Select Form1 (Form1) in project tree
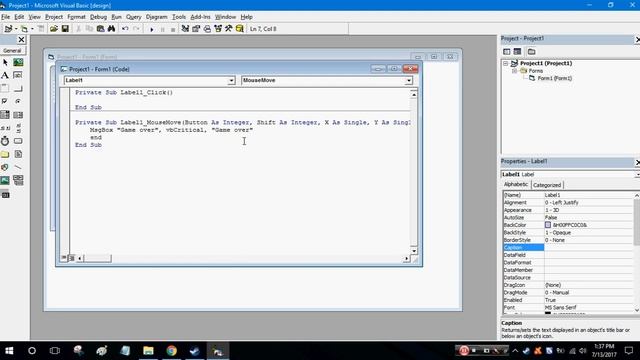Viewport: 640px width, 360px height. point(554,78)
